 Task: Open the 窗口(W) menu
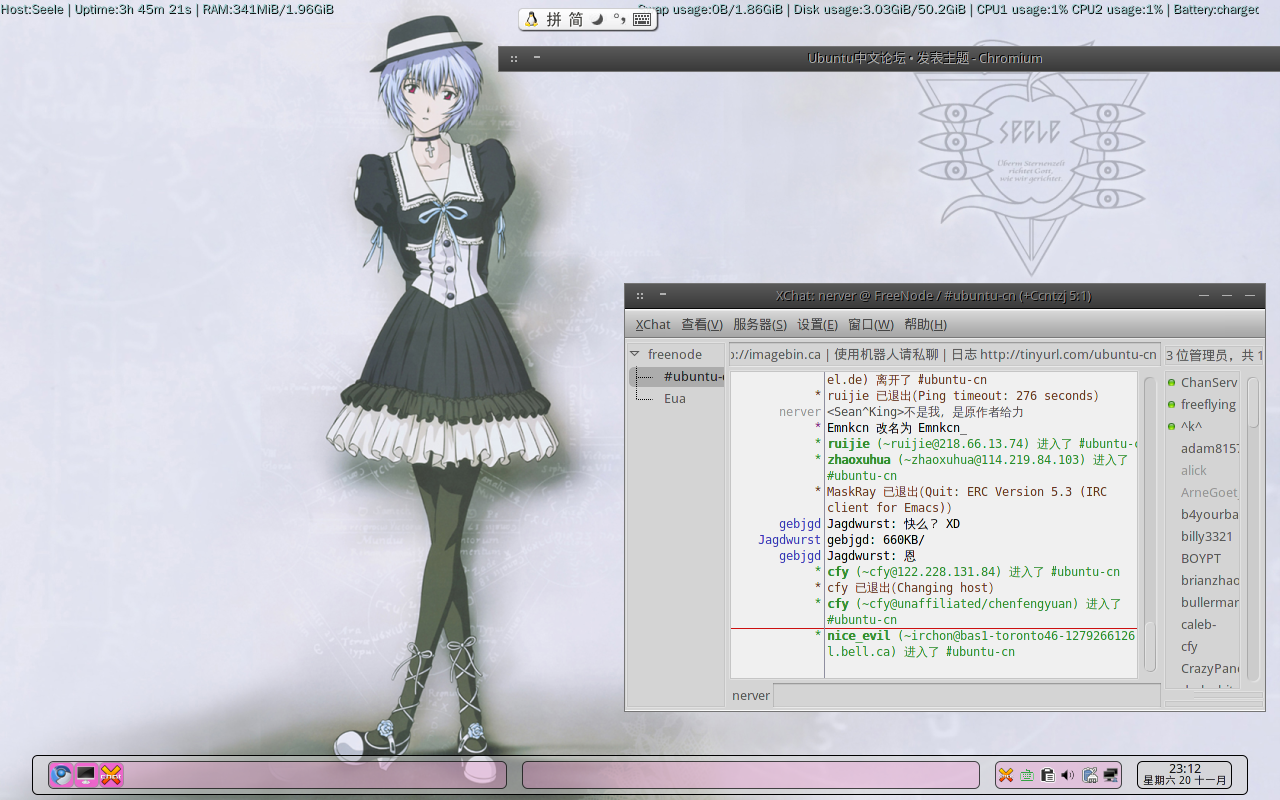tap(870, 324)
